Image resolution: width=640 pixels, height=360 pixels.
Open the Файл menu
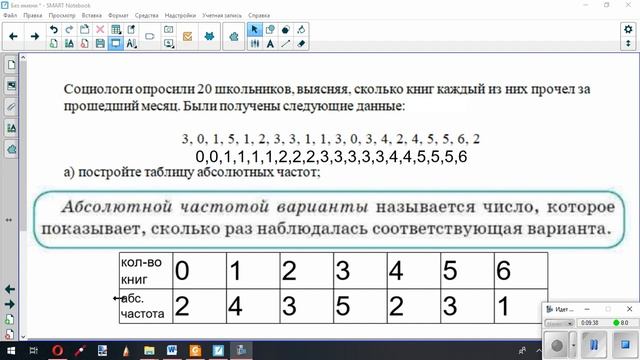tap(10, 16)
